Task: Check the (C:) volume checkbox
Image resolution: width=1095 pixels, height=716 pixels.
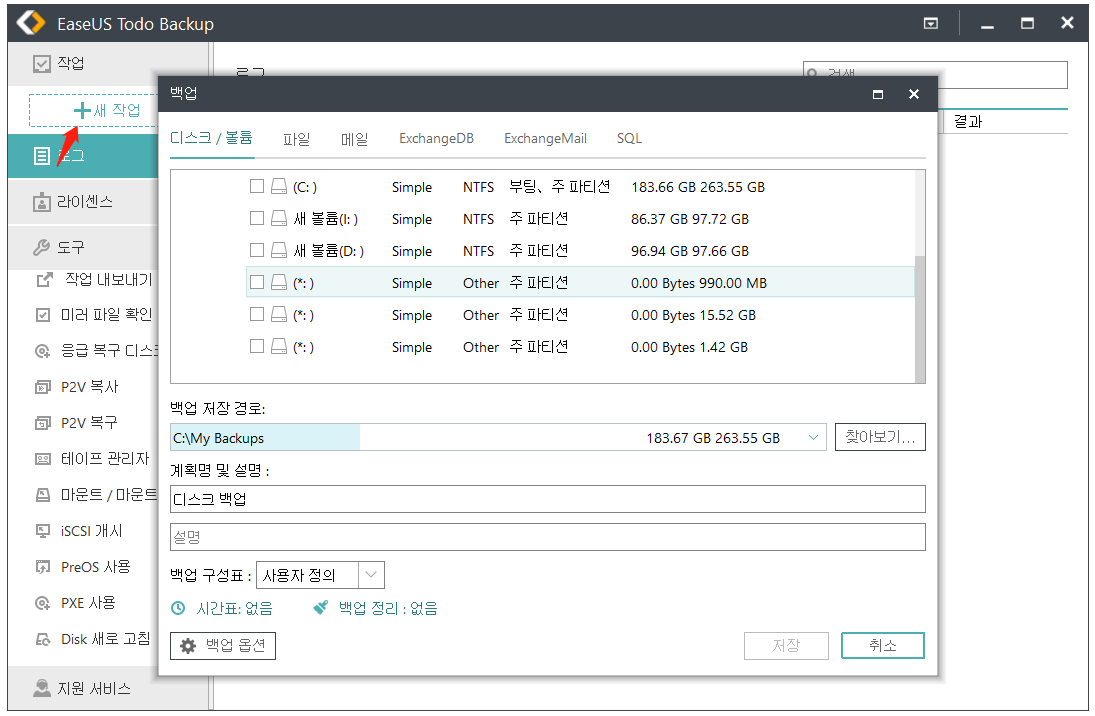Action: click(x=257, y=187)
